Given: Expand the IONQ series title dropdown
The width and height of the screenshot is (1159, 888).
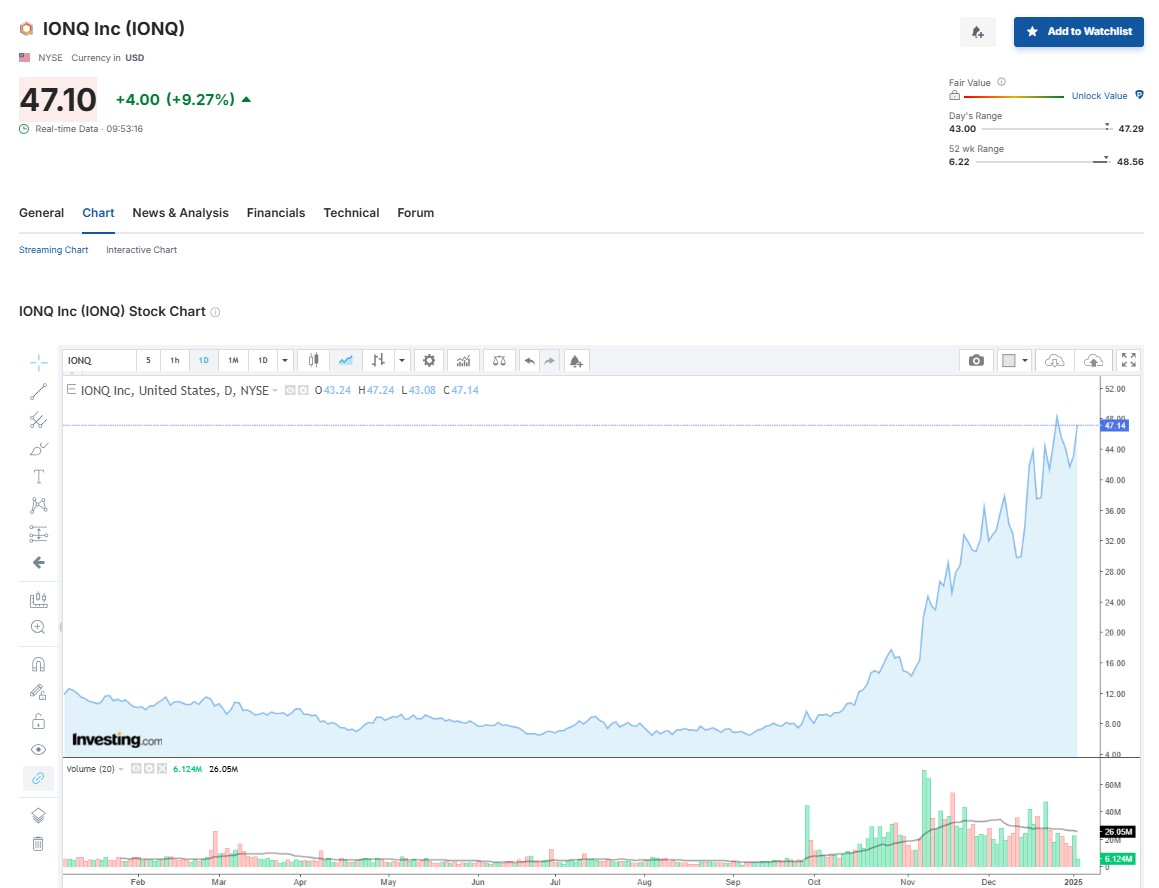Looking at the screenshot, I should coord(275,390).
